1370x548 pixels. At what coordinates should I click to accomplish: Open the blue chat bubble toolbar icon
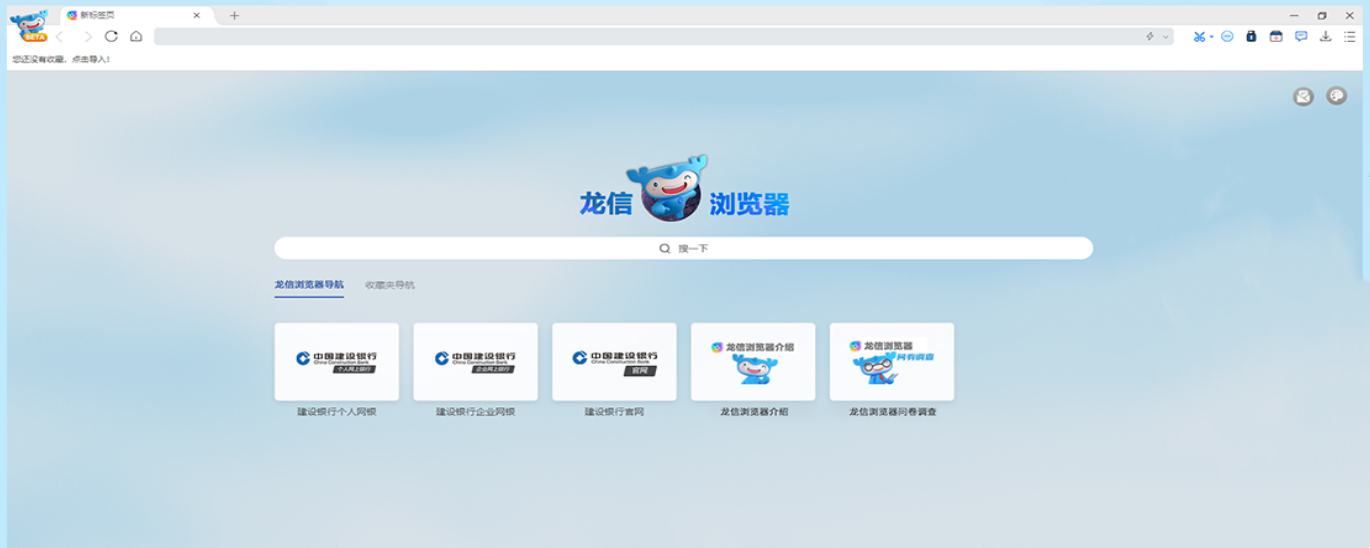tap(1301, 36)
